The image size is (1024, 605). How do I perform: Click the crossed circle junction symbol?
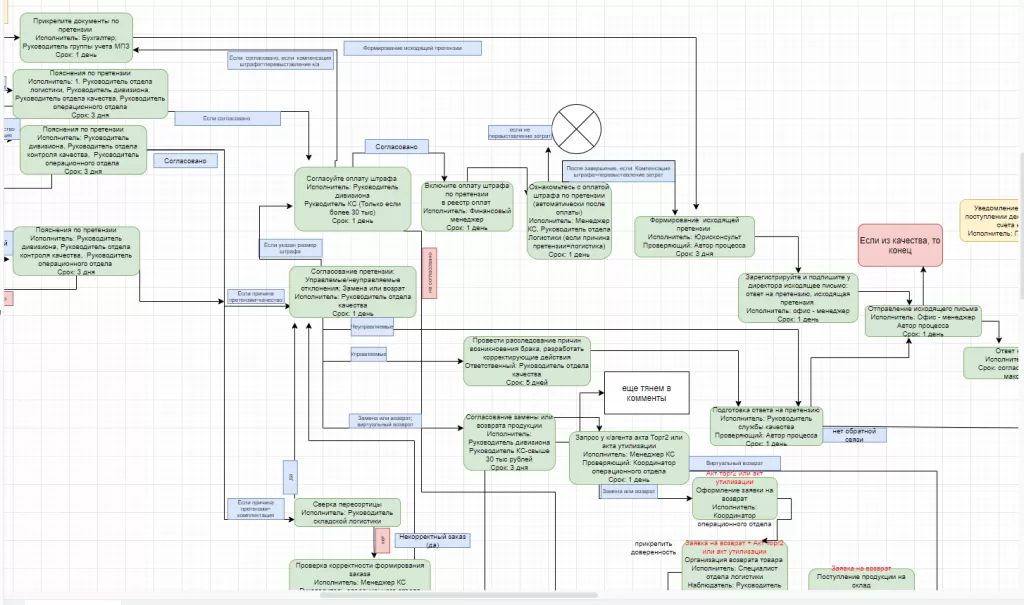coord(577,127)
